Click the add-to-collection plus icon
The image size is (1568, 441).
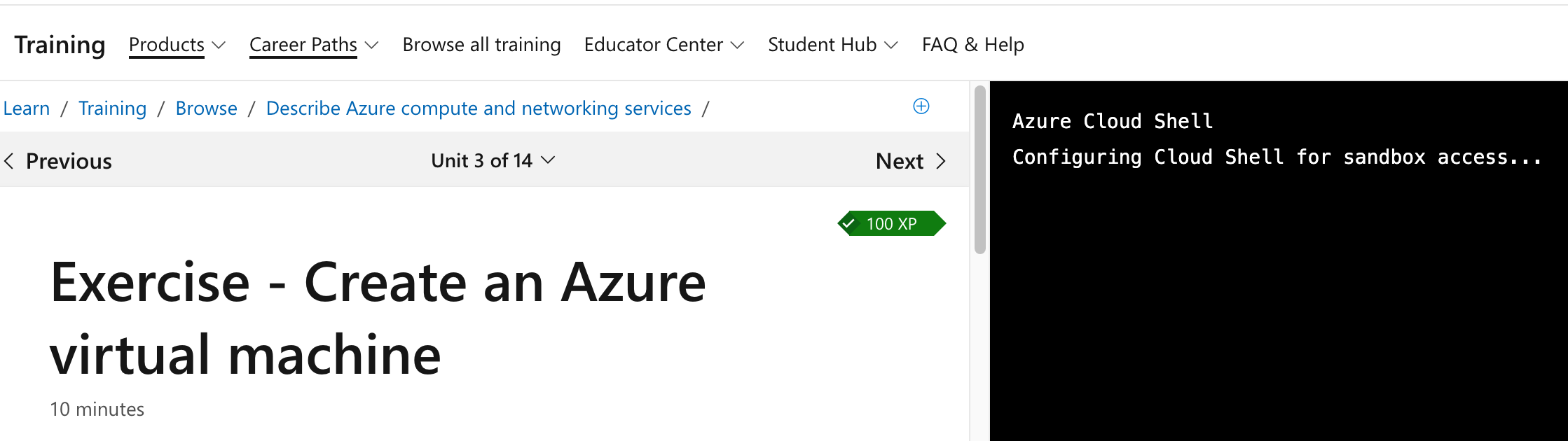tap(921, 106)
